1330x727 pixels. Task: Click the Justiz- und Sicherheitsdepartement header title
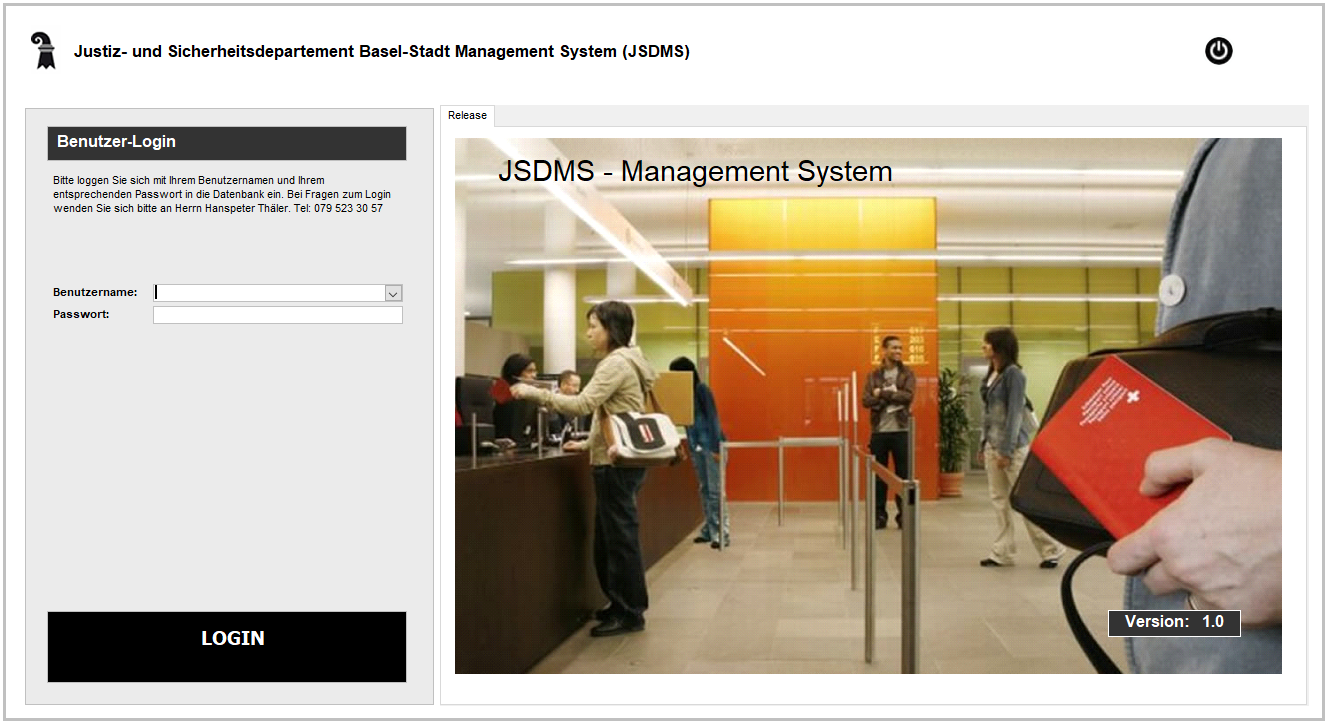(x=381, y=52)
